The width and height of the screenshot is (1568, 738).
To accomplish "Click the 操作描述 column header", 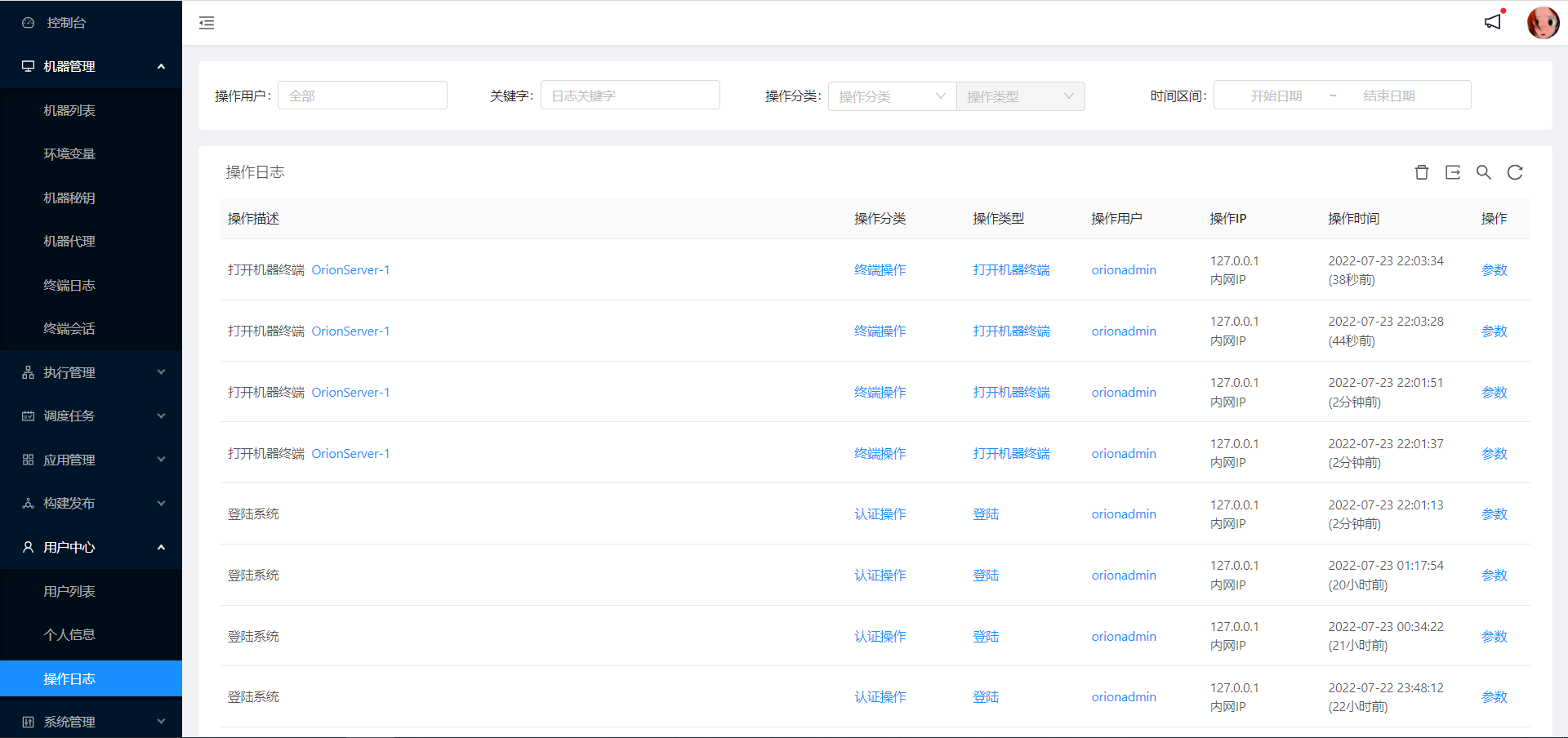I will click(253, 219).
